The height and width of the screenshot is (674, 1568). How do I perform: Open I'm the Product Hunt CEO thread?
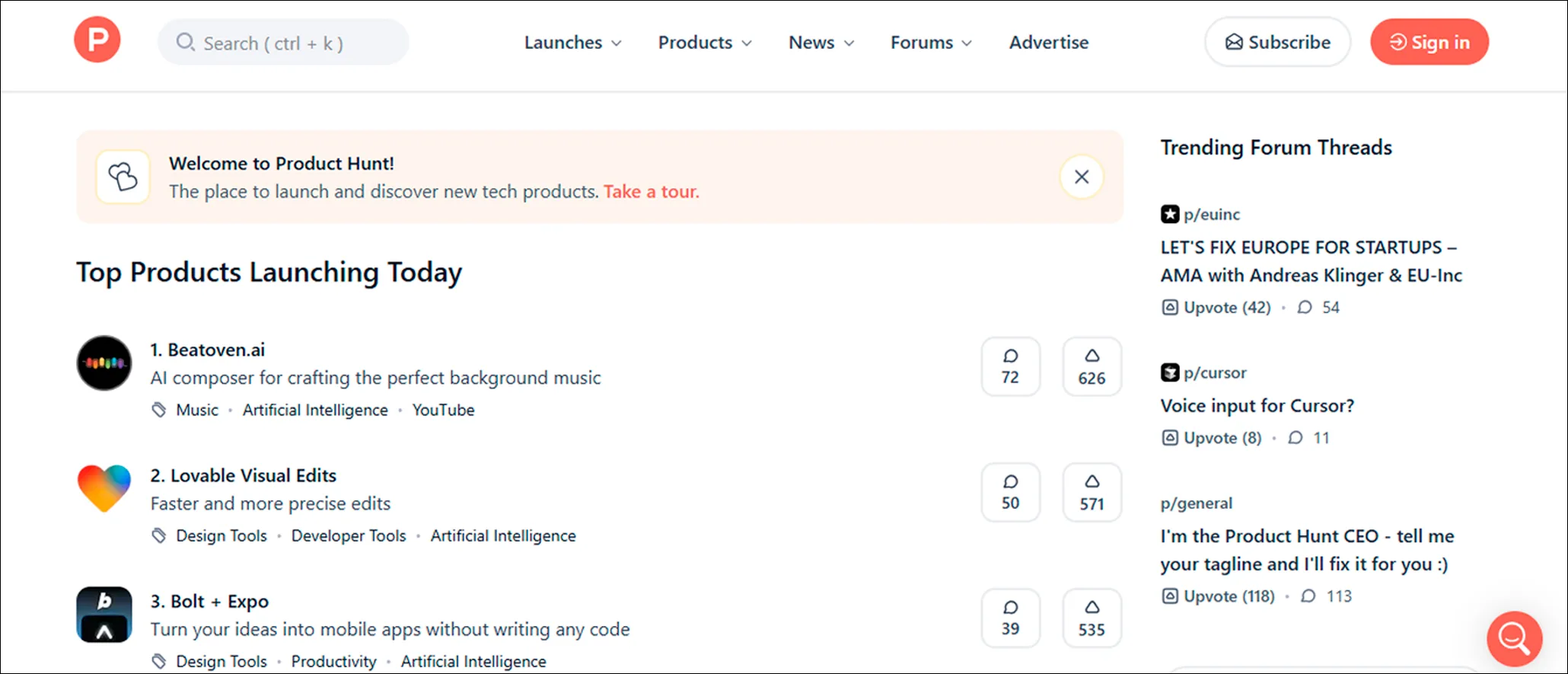(x=1307, y=550)
